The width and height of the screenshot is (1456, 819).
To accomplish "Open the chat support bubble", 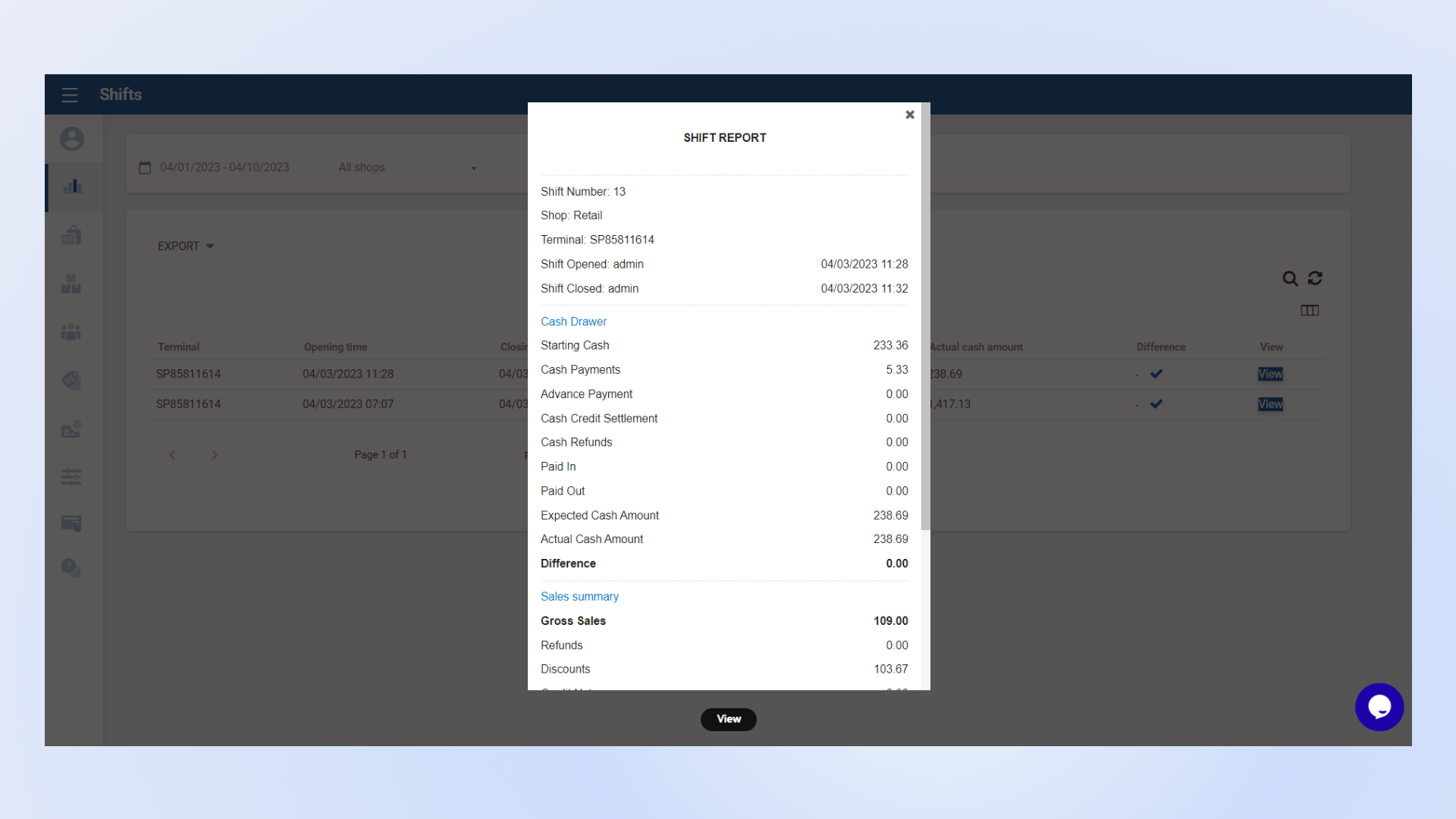I will coord(1379,707).
